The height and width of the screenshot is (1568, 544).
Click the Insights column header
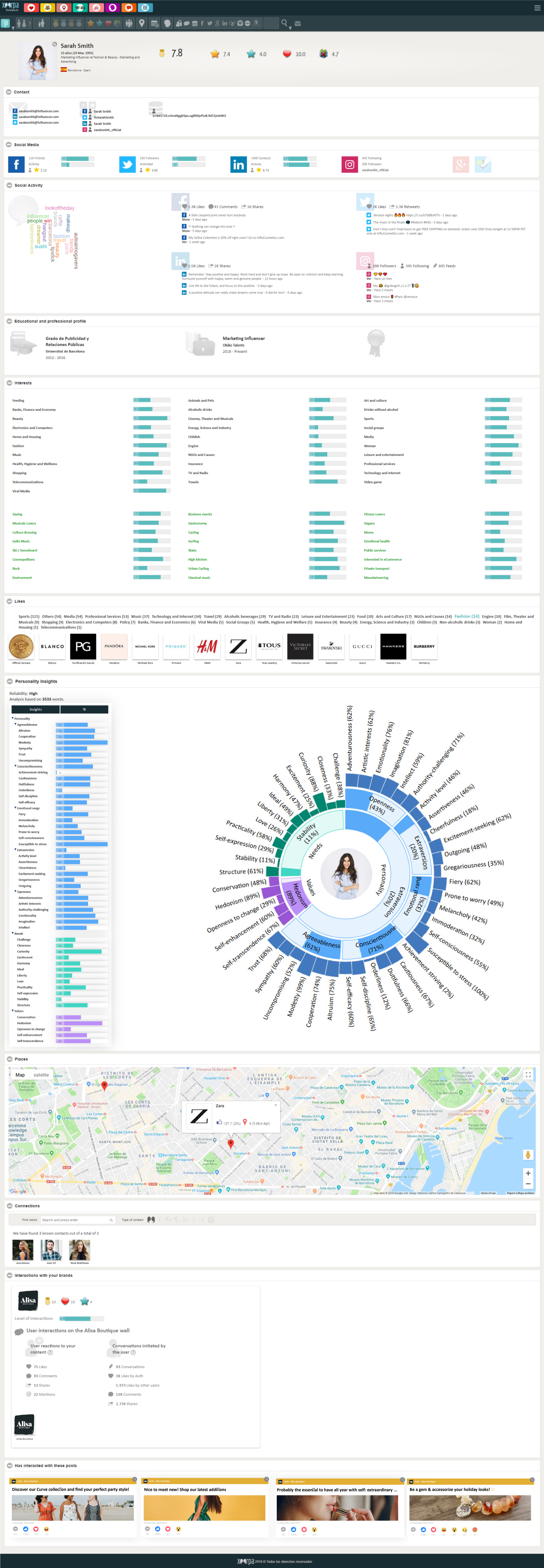tap(36, 709)
